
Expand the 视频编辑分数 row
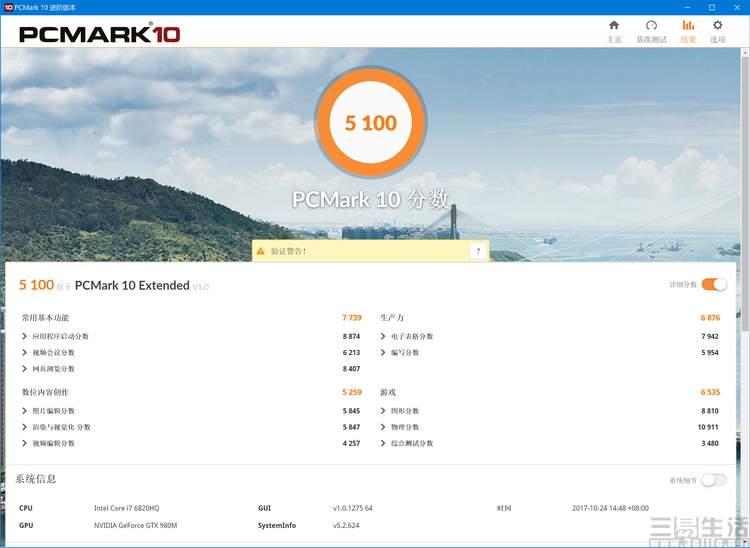tap(24, 443)
